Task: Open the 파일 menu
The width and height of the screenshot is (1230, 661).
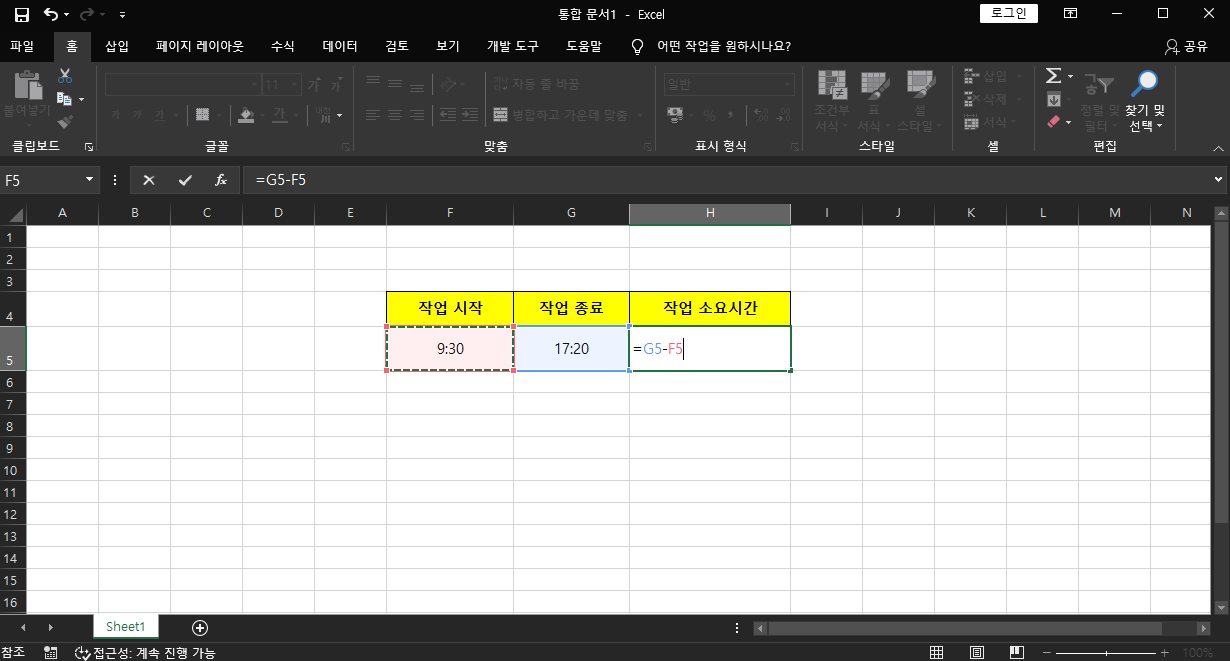Action: coord(22,46)
